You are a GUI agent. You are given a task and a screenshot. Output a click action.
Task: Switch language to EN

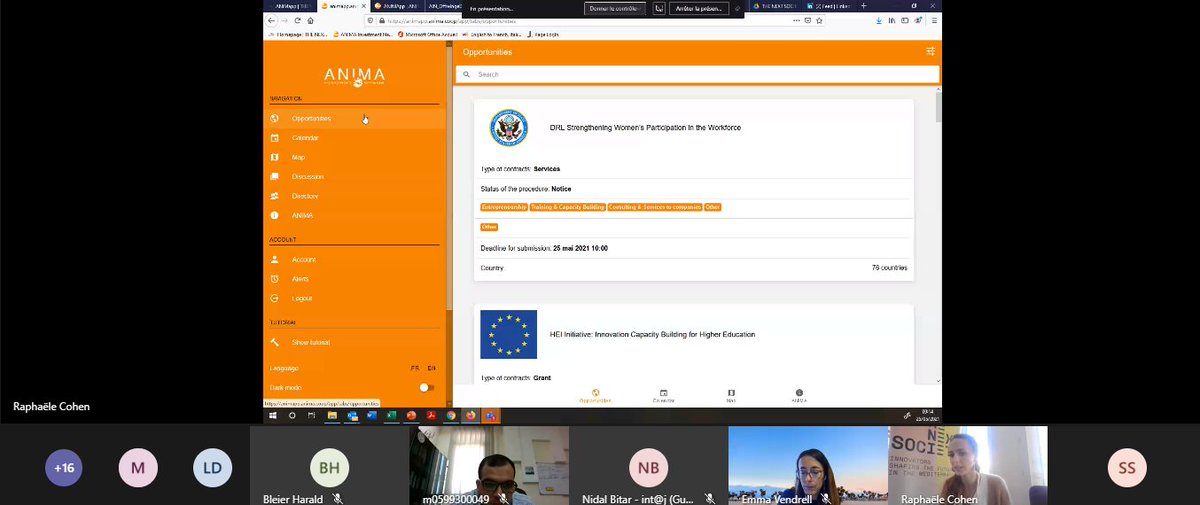tap(431, 368)
